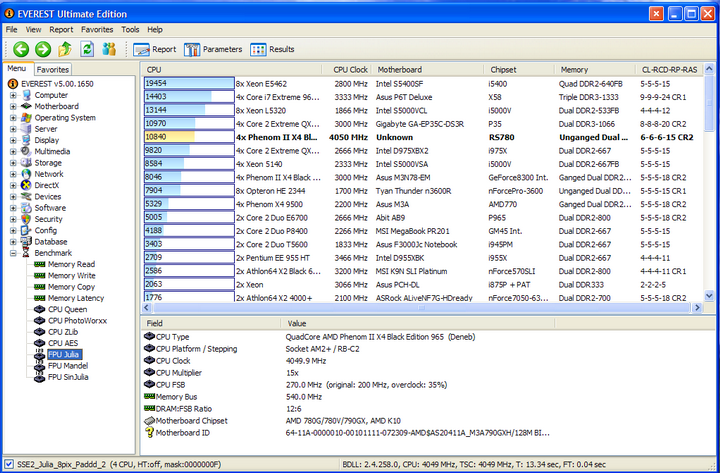
Task: Click the Security shield icon
Action: coord(26,219)
